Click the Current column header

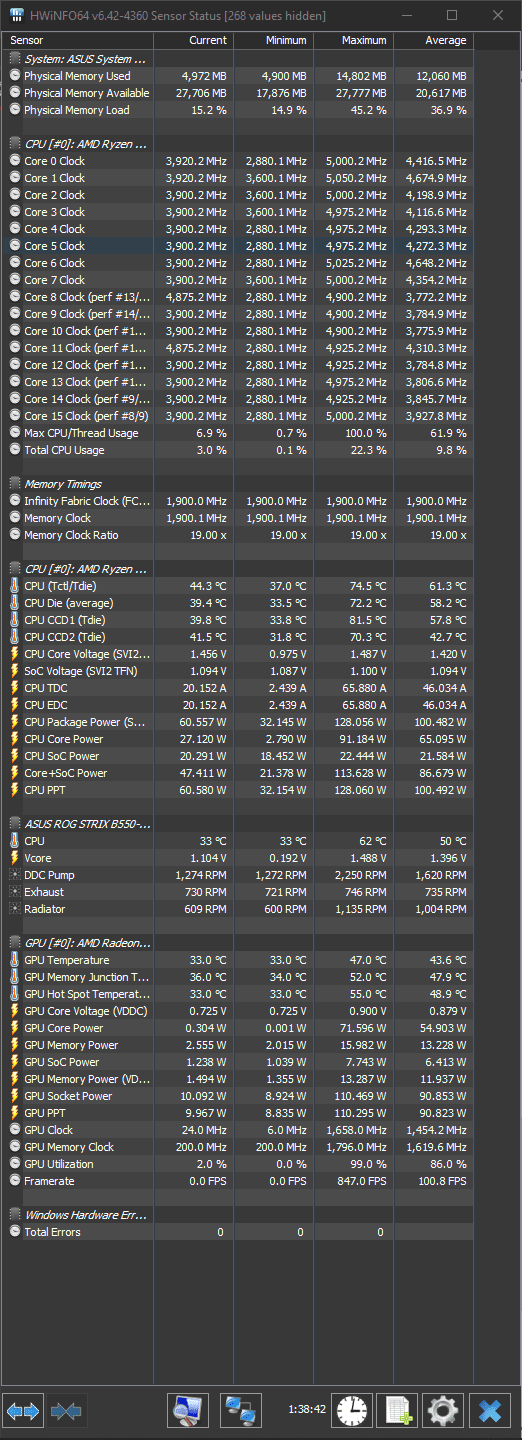194,40
